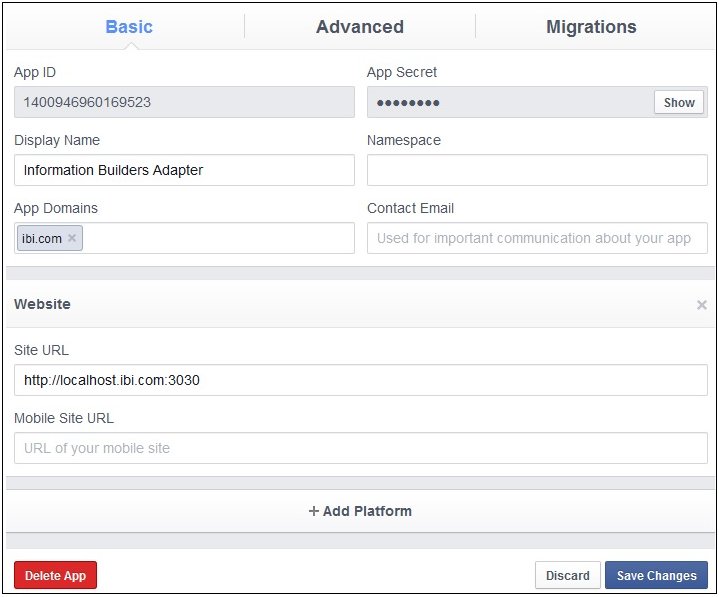Open the Migrations tab
Screen dimensions: 719x597
(x=591, y=27)
